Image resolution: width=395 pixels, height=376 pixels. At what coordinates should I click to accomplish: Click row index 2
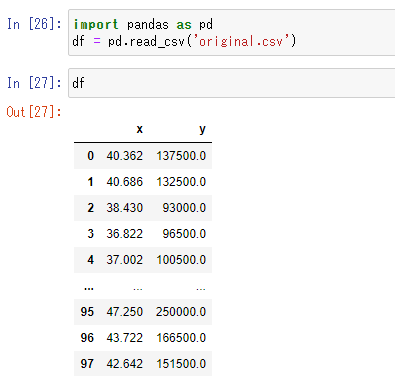coord(91,208)
